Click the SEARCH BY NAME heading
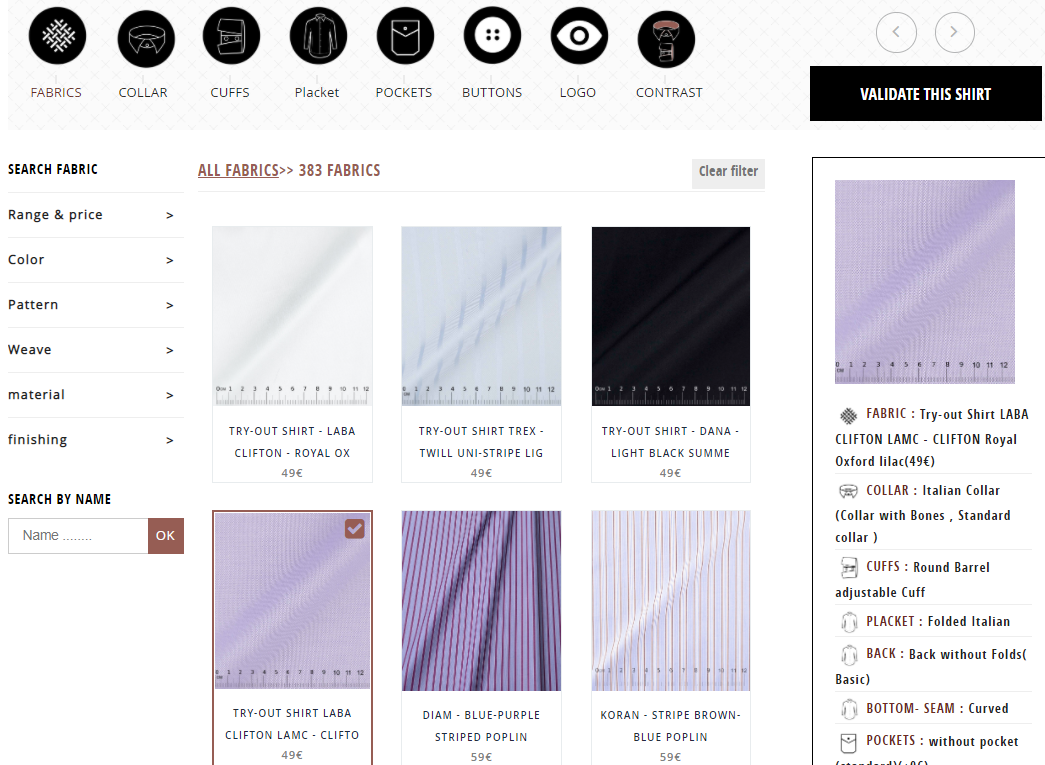Viewport: 1045px width, 765px height. tap(59, 500)
